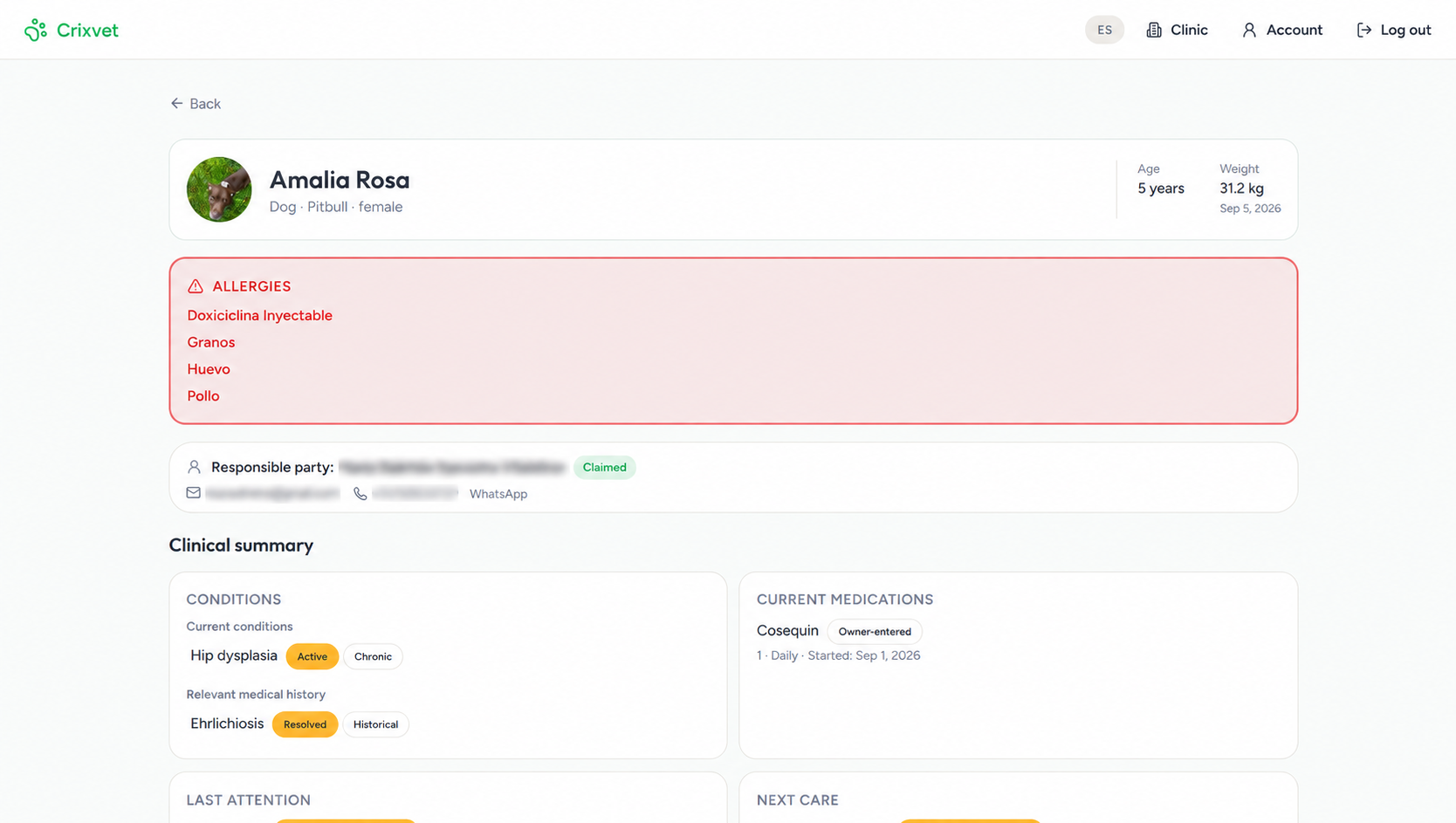Click the Cosequin dosage and start date line

839,655
